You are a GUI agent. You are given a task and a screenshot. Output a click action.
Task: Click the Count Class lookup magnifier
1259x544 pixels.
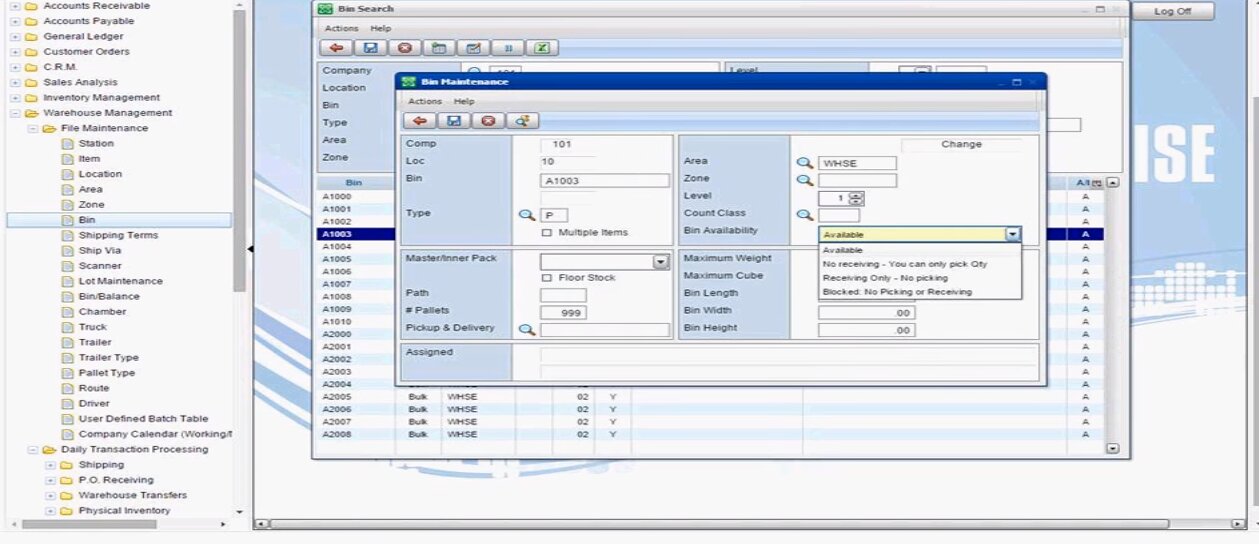(x=803, y=215)
